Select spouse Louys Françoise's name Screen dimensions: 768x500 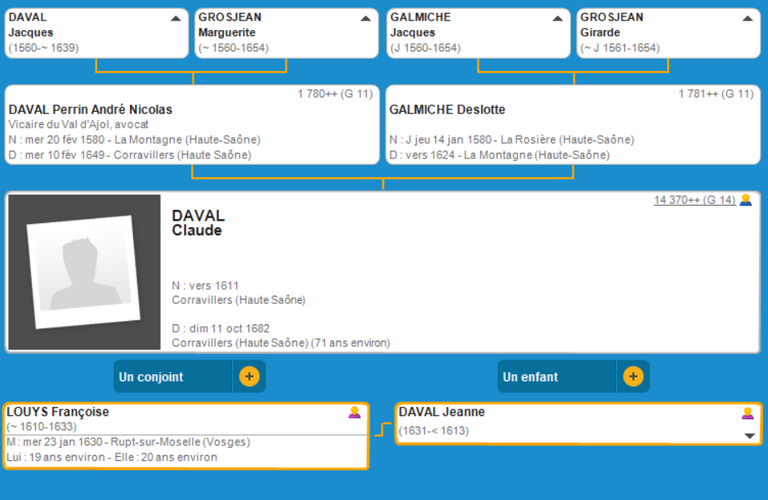click(x=58, y=412)
